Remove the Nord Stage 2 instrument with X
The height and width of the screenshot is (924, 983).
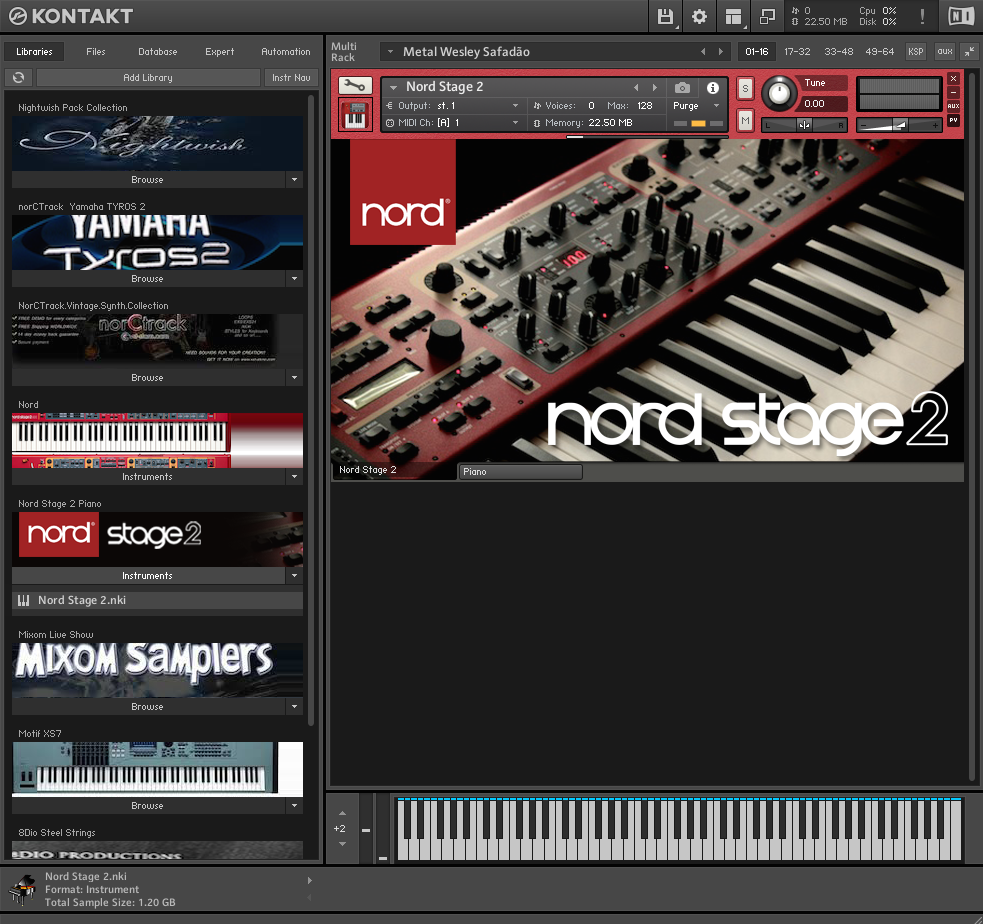point(953,78)
